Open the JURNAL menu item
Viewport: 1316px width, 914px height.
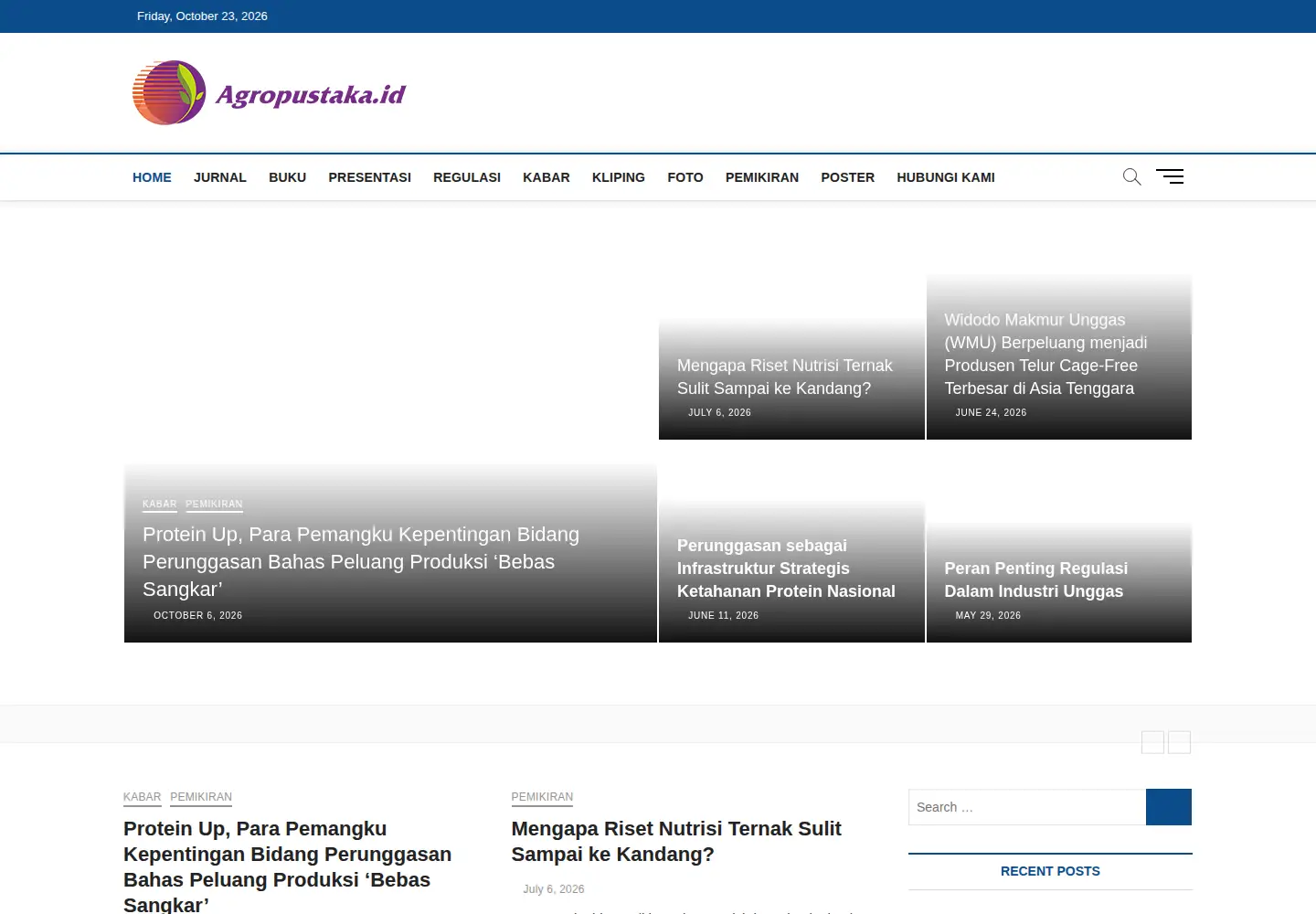pos(220,177)
